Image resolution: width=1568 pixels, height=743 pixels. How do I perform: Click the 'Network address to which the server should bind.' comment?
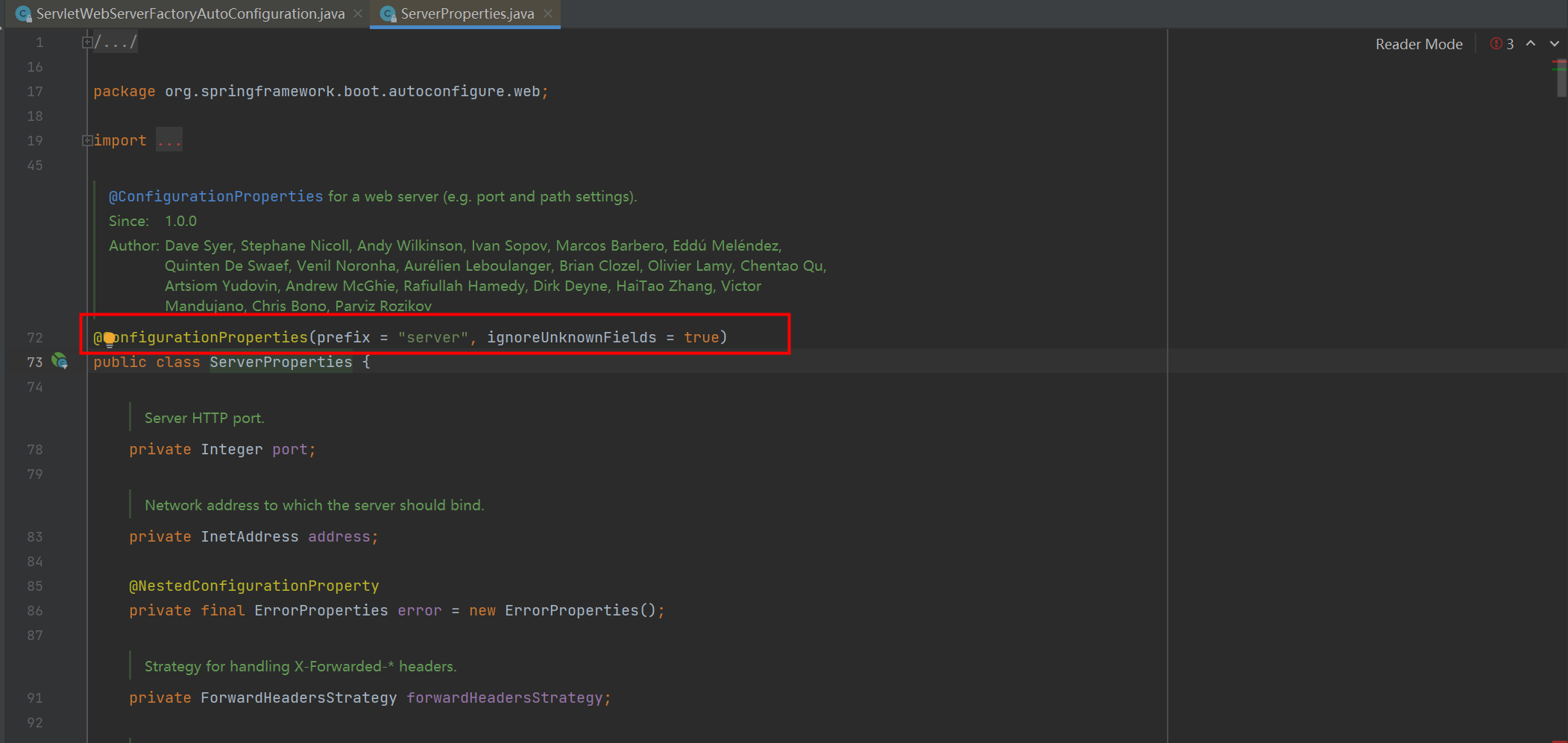(x=315, y=505)
